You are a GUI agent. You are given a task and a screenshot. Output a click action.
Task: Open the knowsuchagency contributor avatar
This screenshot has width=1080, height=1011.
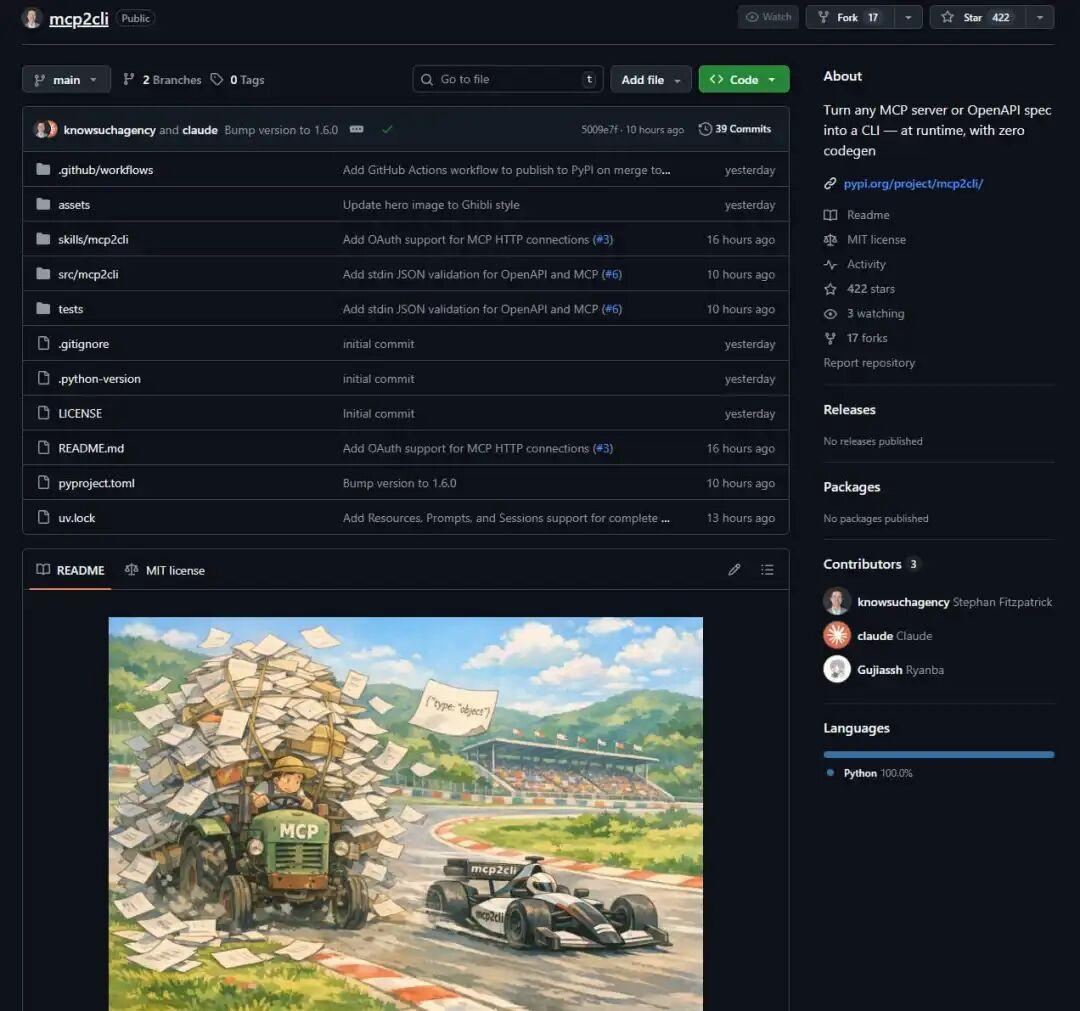tap(837, 601)
